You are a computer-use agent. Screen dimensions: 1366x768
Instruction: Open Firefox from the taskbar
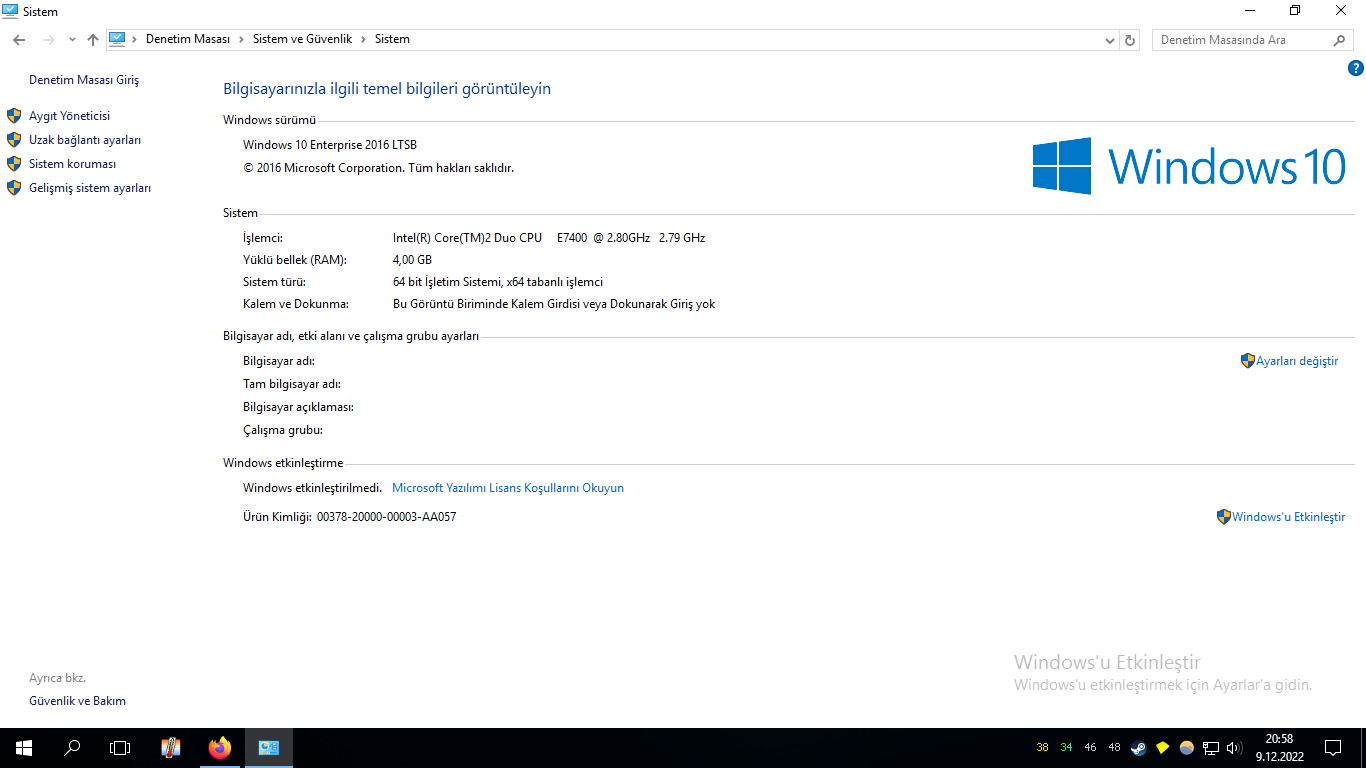pos(219,748)
